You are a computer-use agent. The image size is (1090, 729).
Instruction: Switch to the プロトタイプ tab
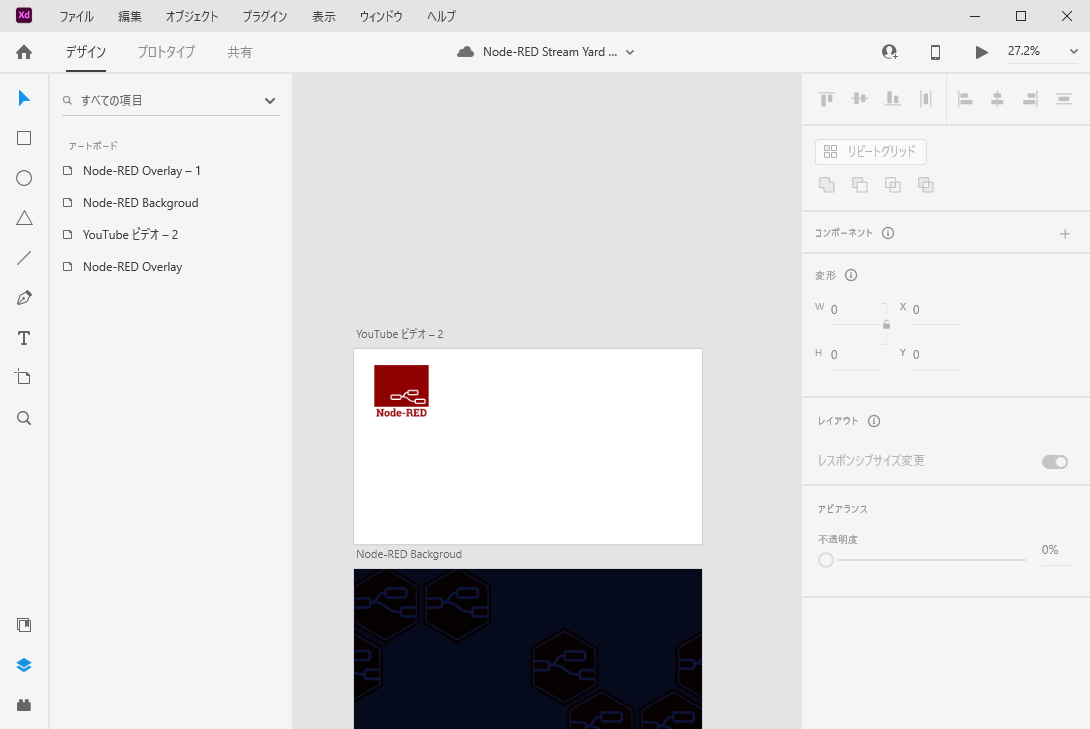(166, 52)
